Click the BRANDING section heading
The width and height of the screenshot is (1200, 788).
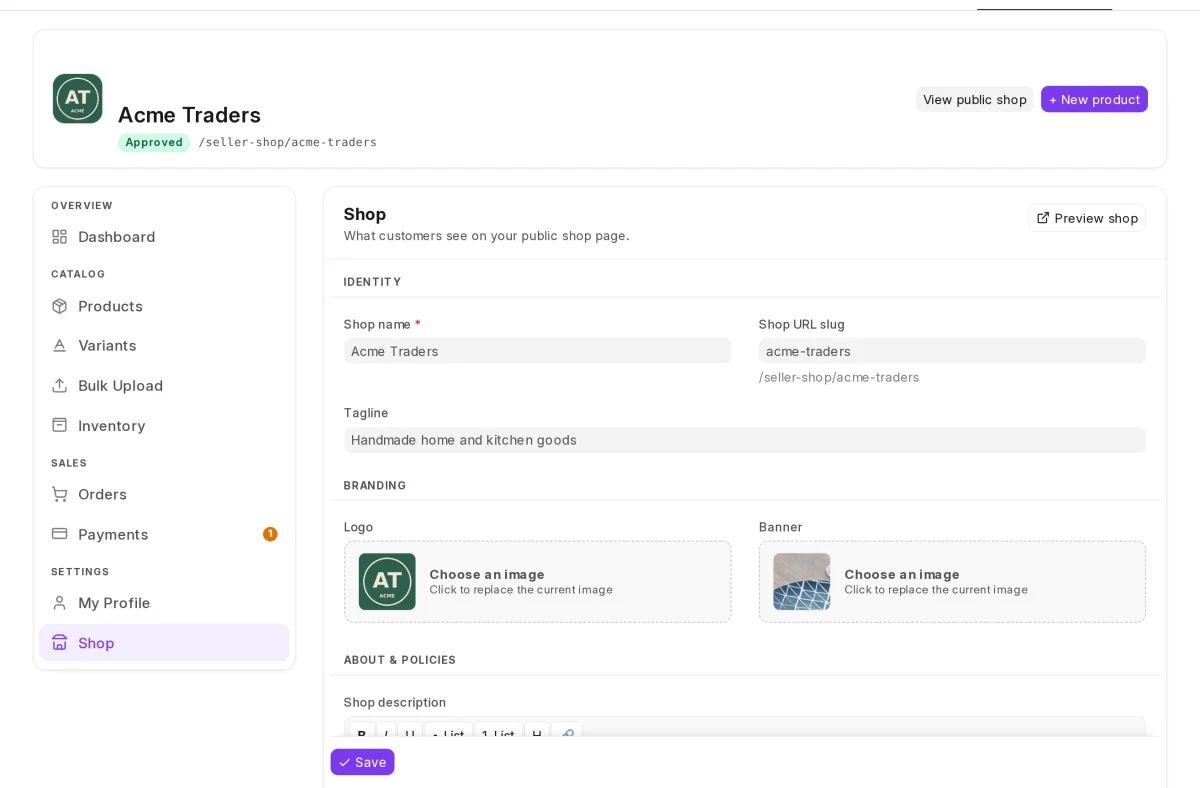pos(375,485)
